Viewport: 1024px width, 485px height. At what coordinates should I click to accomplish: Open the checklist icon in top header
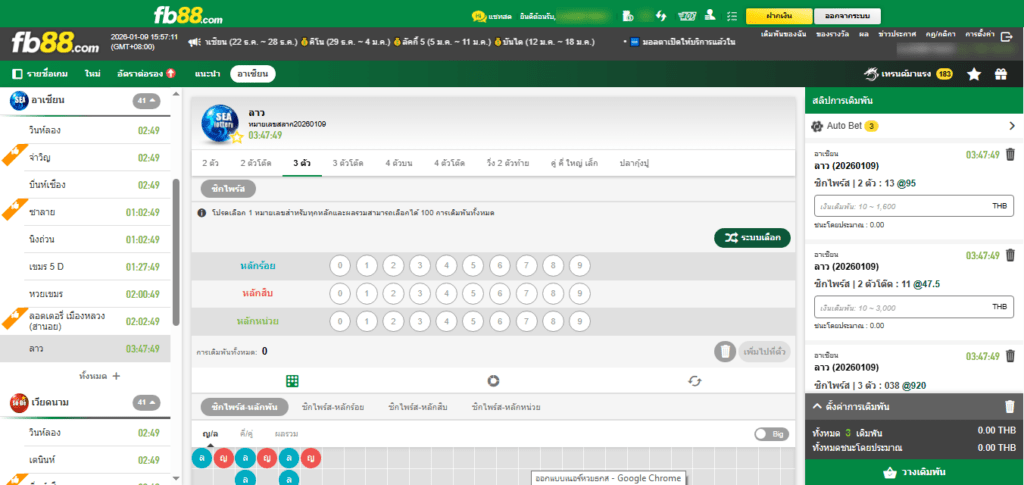point(731,15)
